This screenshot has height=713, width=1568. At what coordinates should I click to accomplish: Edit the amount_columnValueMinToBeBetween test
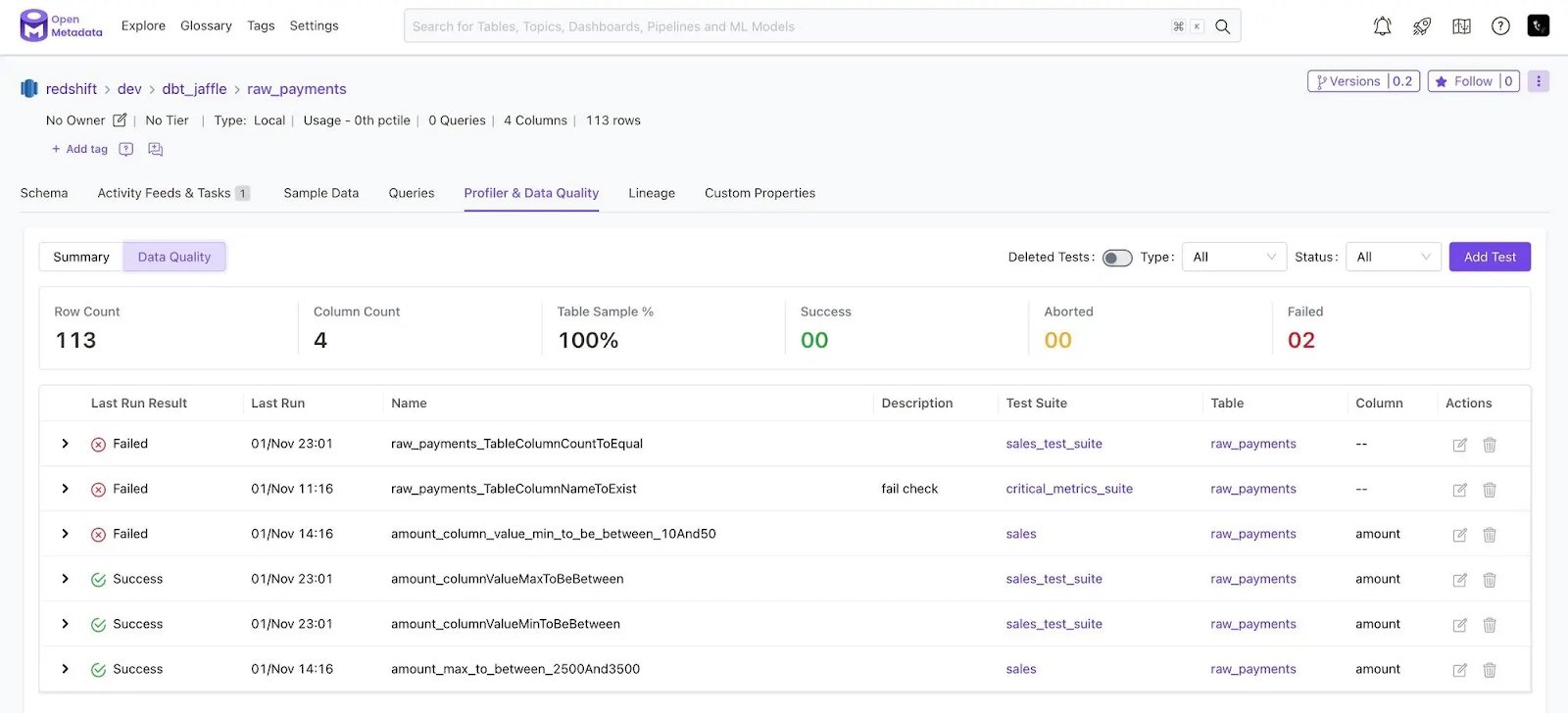[1459, 625]
